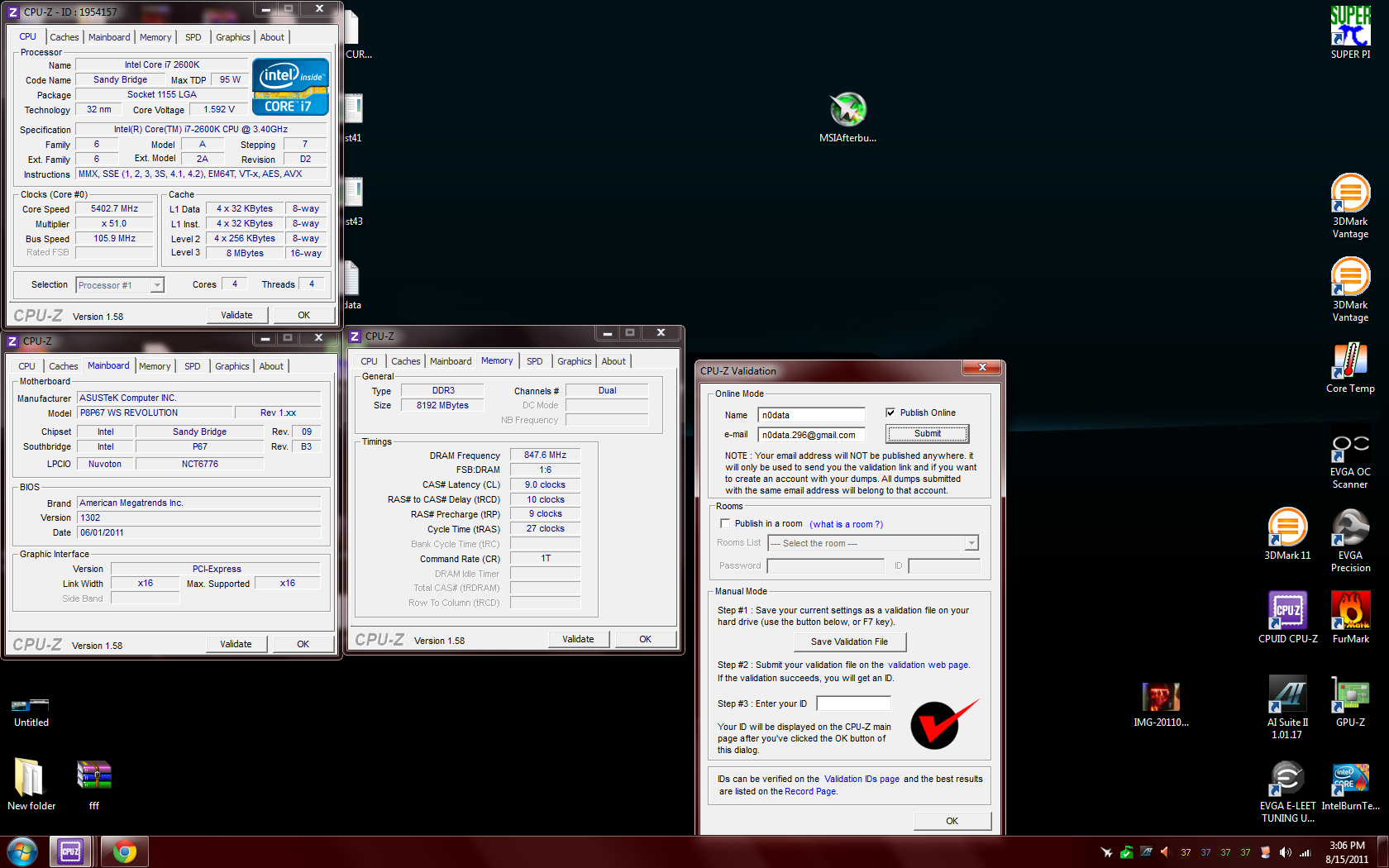Viewport: 1389px width, 868px height.
Task: Enable Publish in a room checkbox
Action: tap(725, 523)
